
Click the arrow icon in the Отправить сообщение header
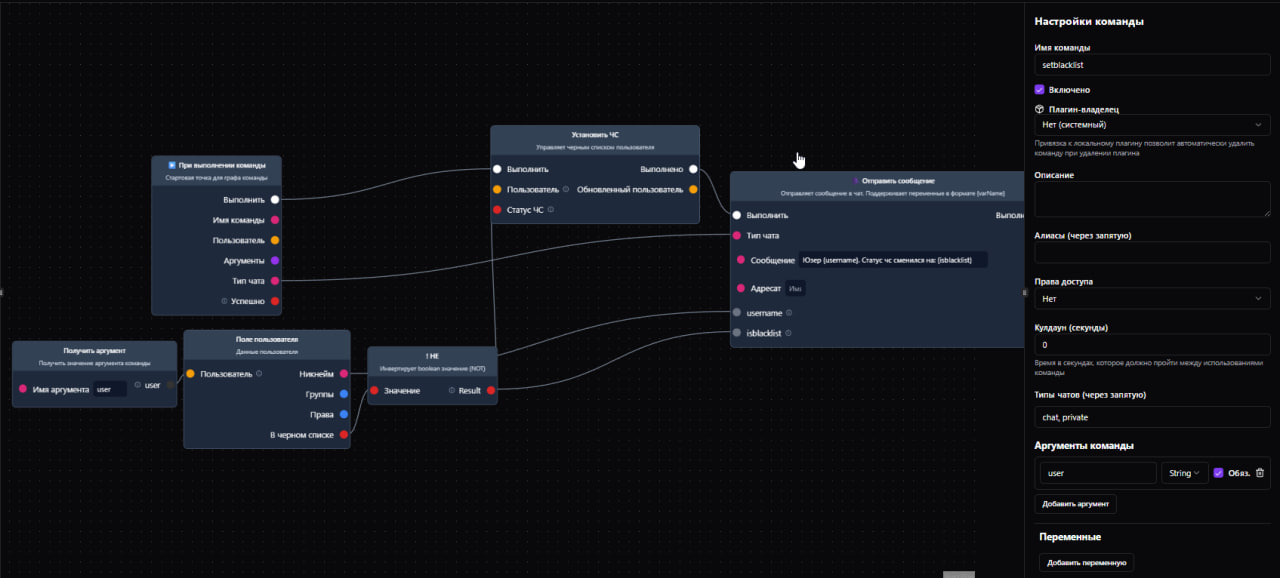click(x=856, y=181)
